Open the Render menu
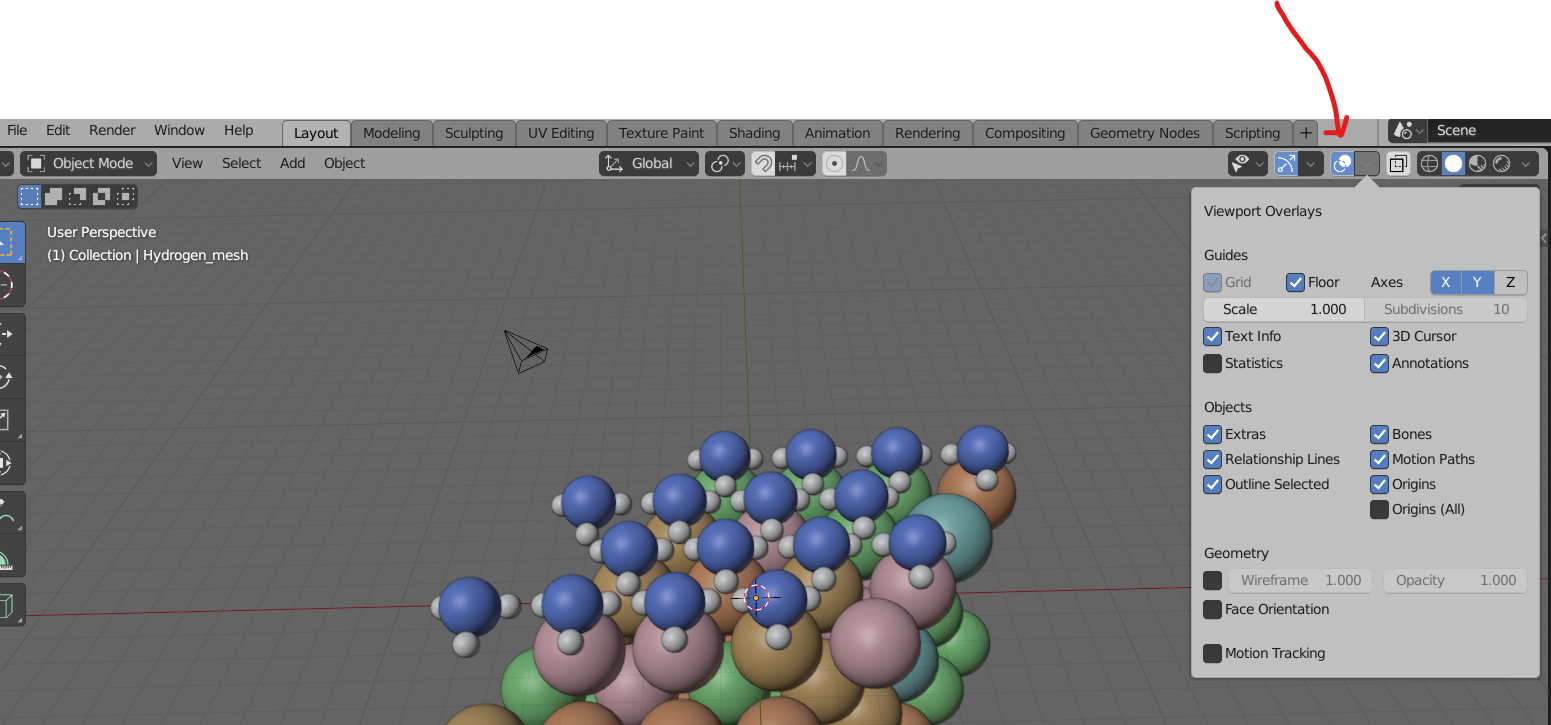The width and height of the screenshot is (1551, 725). click(x=112, y=130)
